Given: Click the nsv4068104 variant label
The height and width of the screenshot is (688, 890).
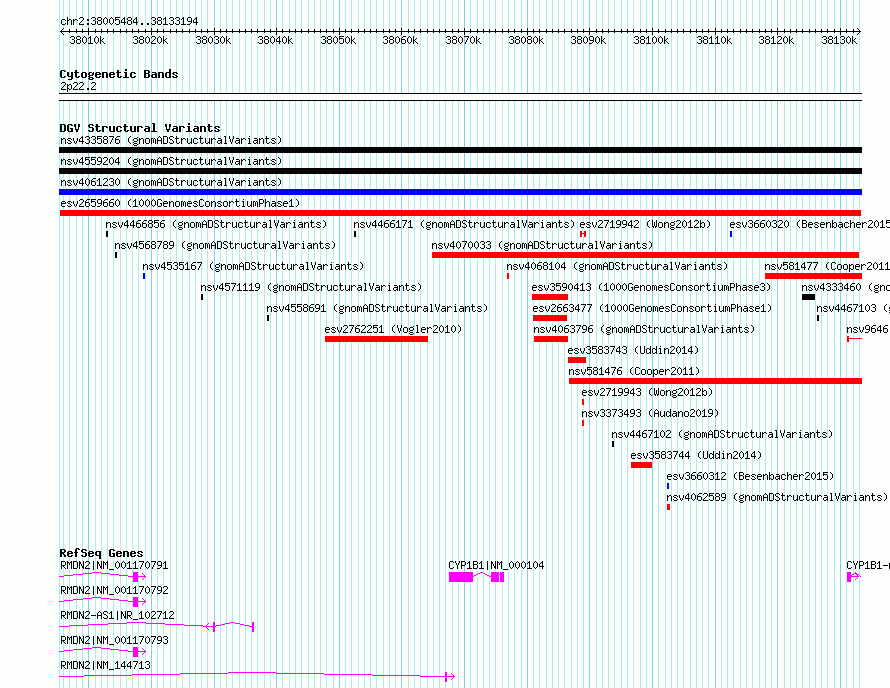Looking at the screenshot, I should [x=617, y=266].
